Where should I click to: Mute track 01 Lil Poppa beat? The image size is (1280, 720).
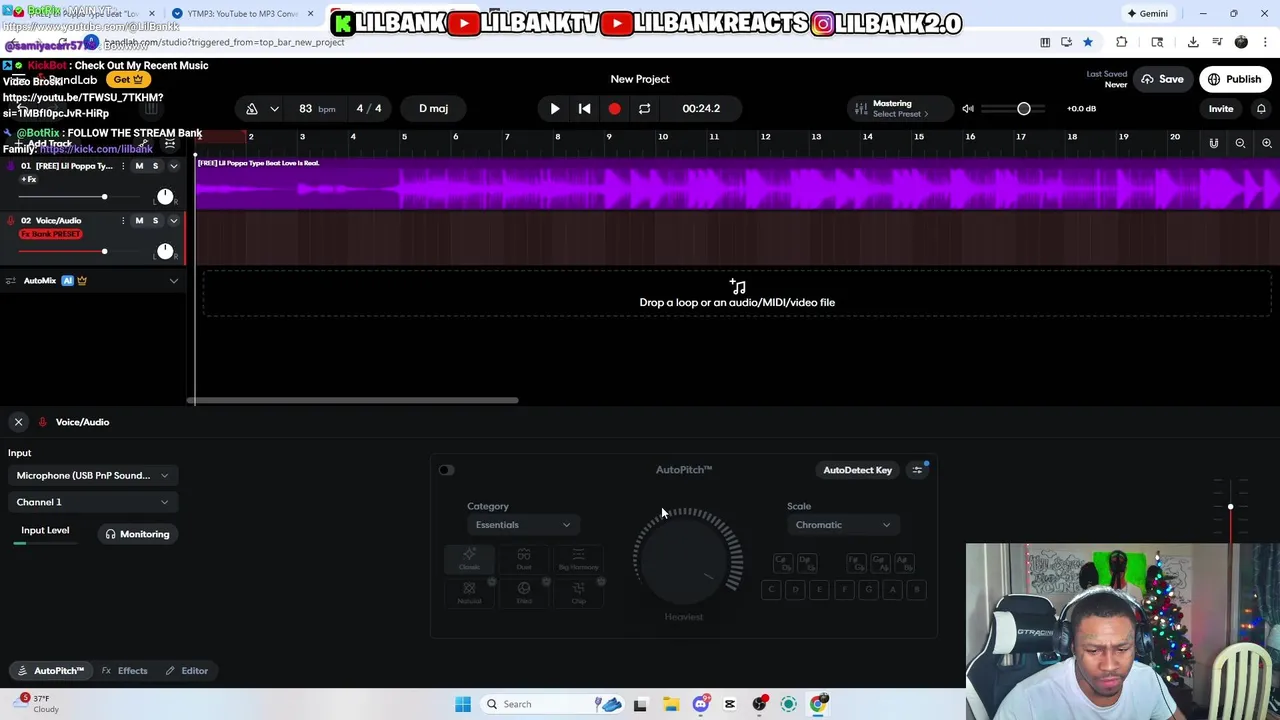tap(139, 166)
